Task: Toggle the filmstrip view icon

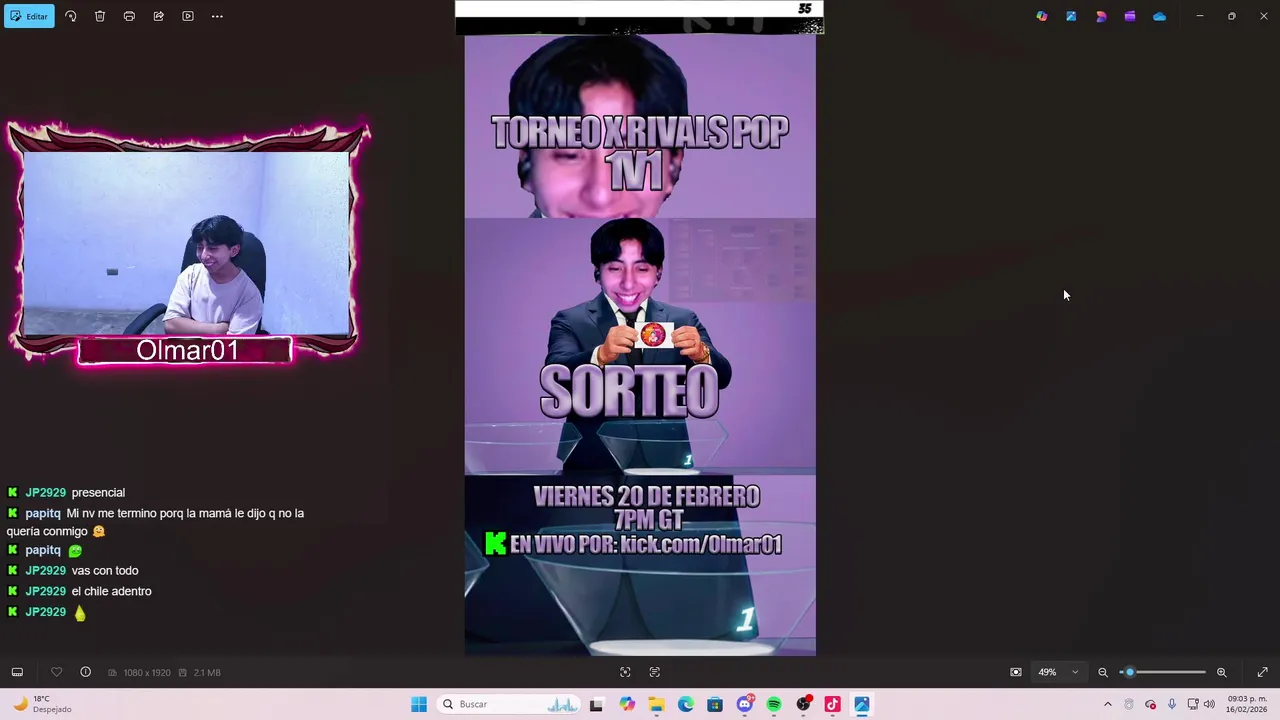Action: [x=17, y=672]
